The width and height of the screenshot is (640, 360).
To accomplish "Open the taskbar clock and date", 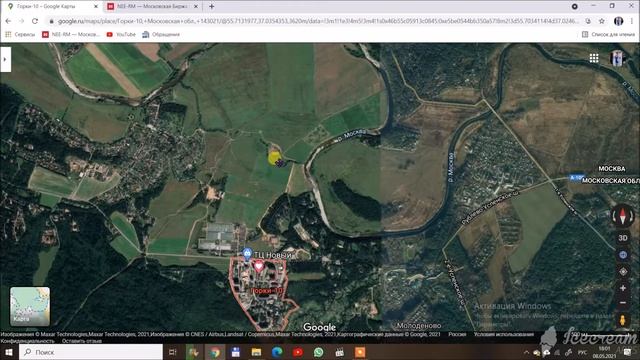I will pos(604,352).
